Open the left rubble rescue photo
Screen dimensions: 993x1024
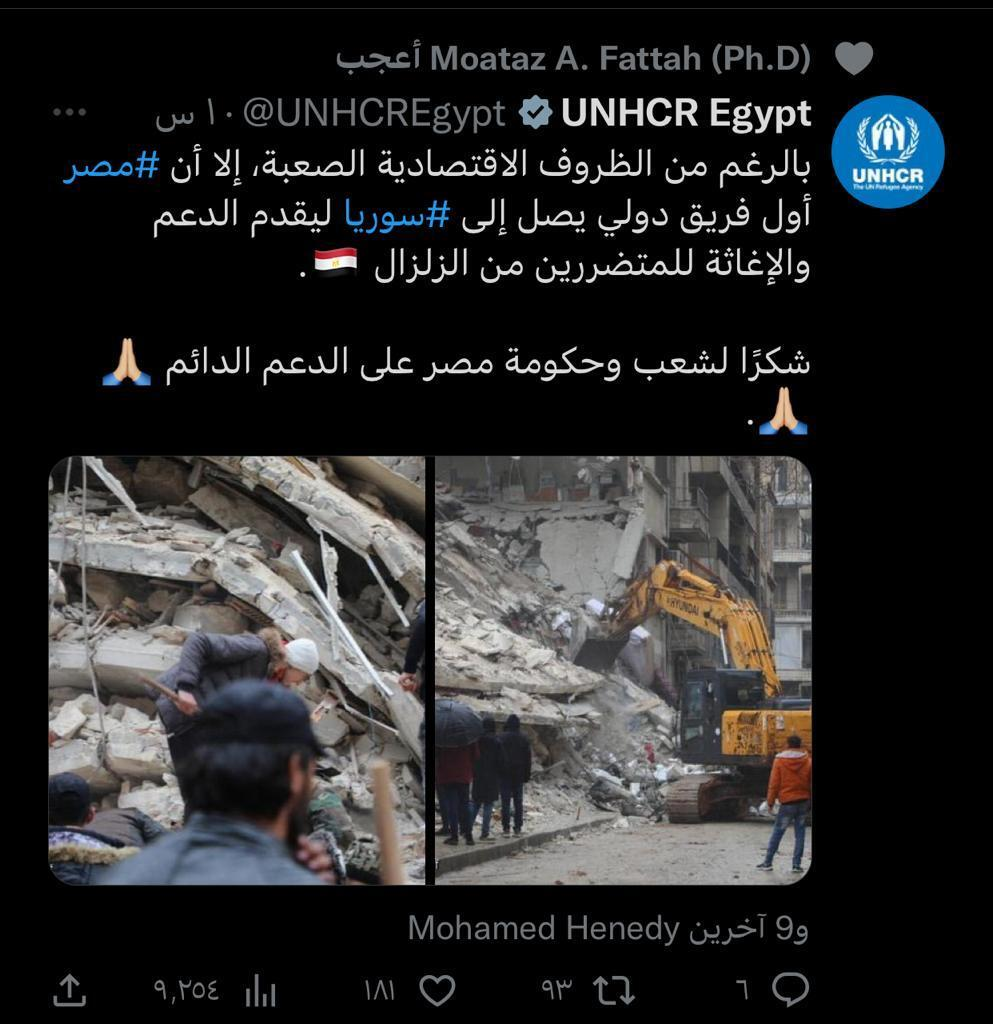237,670
